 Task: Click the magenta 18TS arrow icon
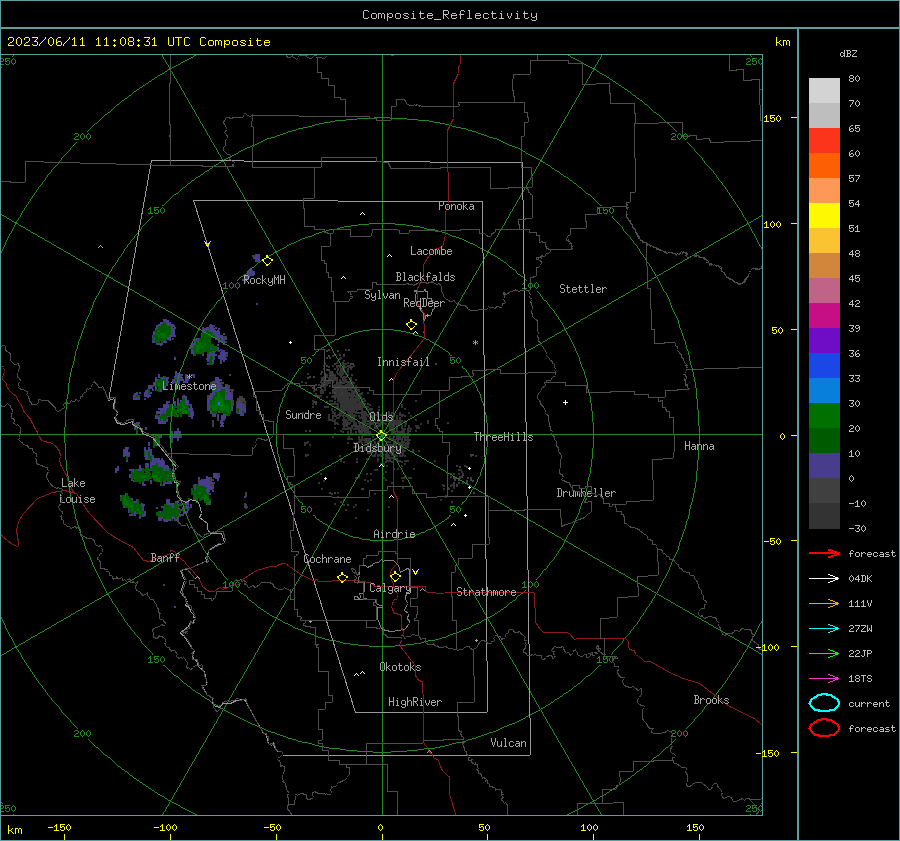tap(824, 678)
